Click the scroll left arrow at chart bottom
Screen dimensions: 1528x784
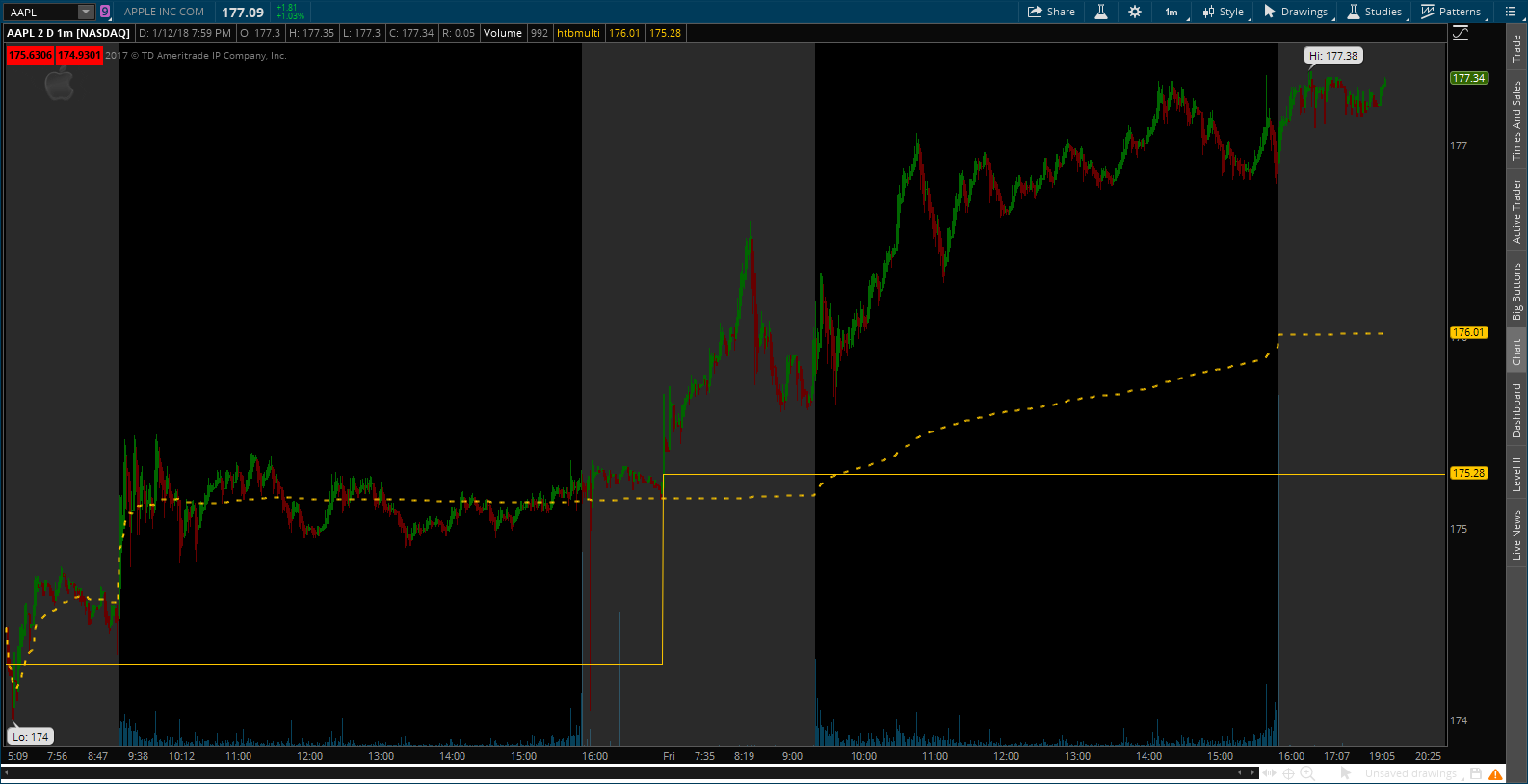tap(1240, 772)
